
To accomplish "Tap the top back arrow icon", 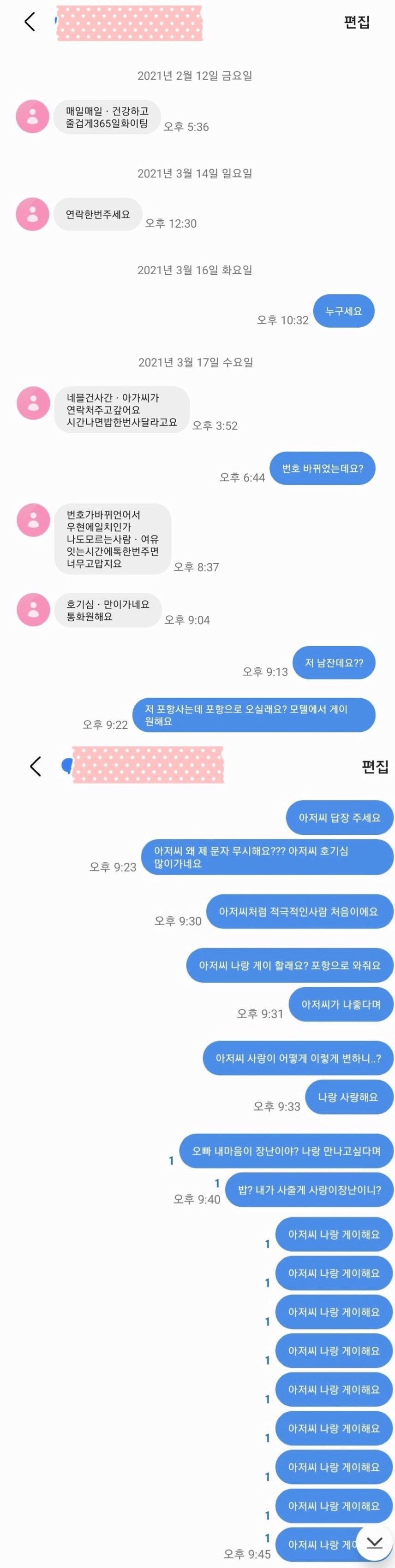I will (29, 22).
